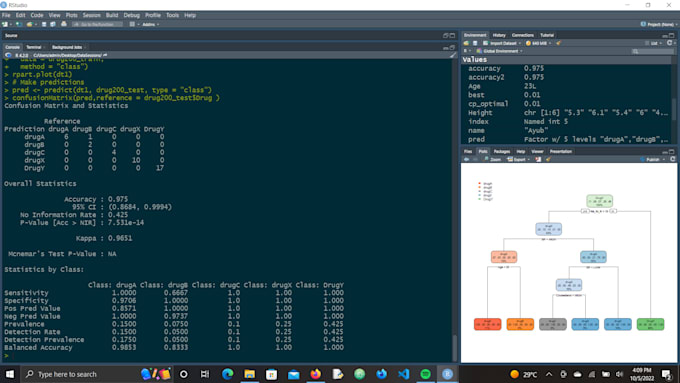Click the Environment search box
680x383 pixels.
click(652, 51)
